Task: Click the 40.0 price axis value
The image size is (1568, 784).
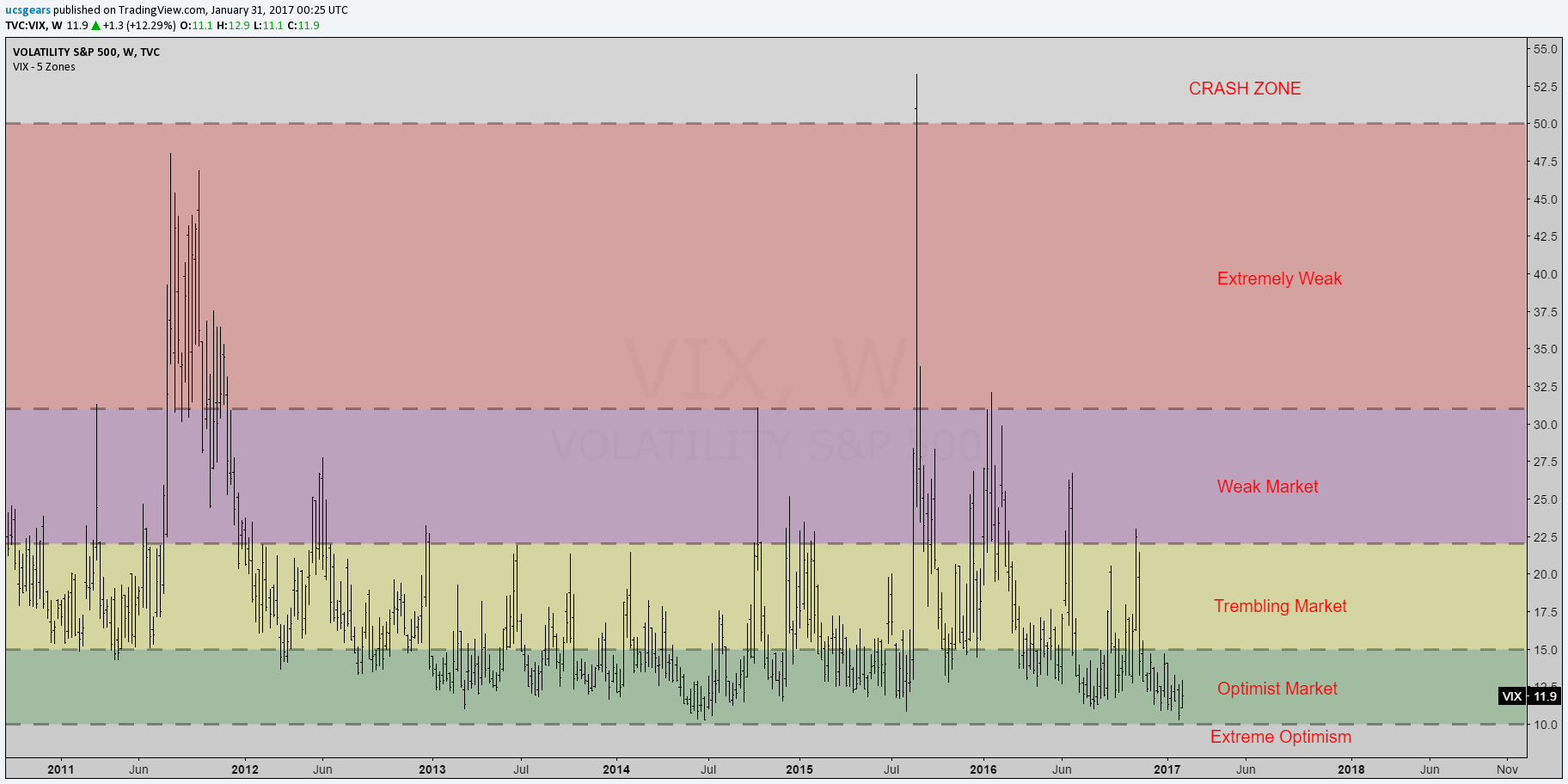Action: (1545, 274)
